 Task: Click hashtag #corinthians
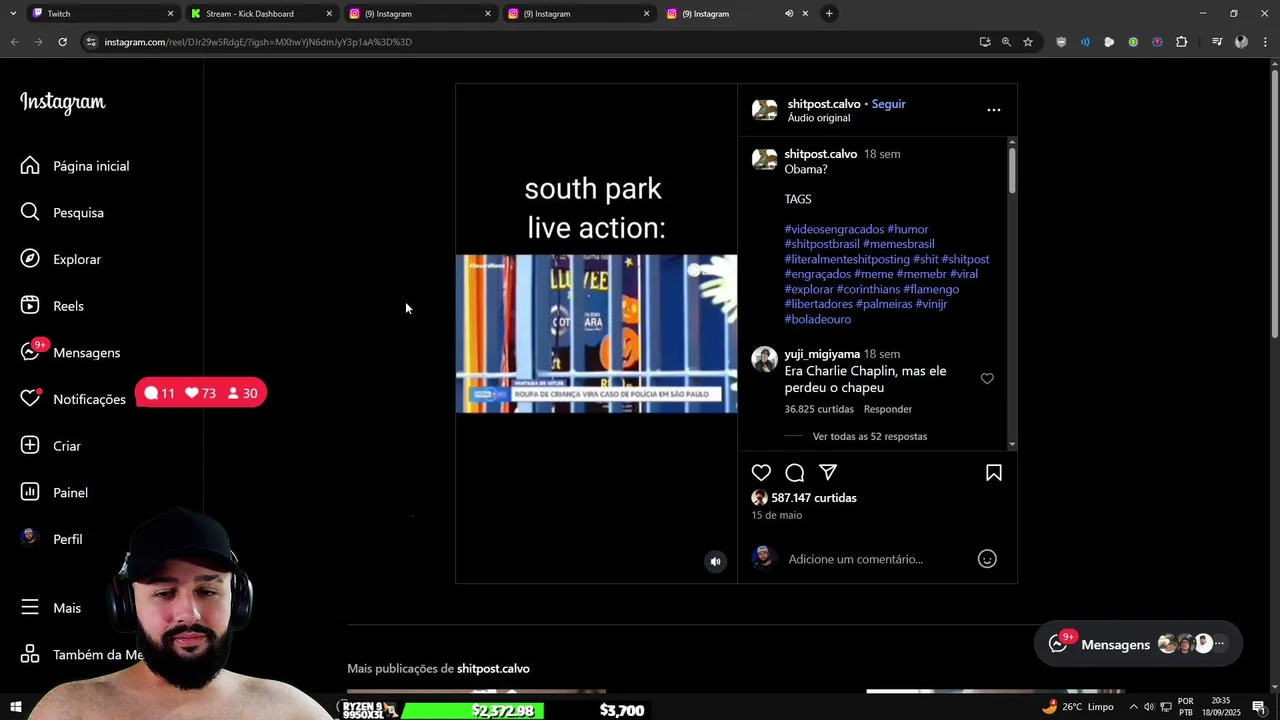pos(868,289)
